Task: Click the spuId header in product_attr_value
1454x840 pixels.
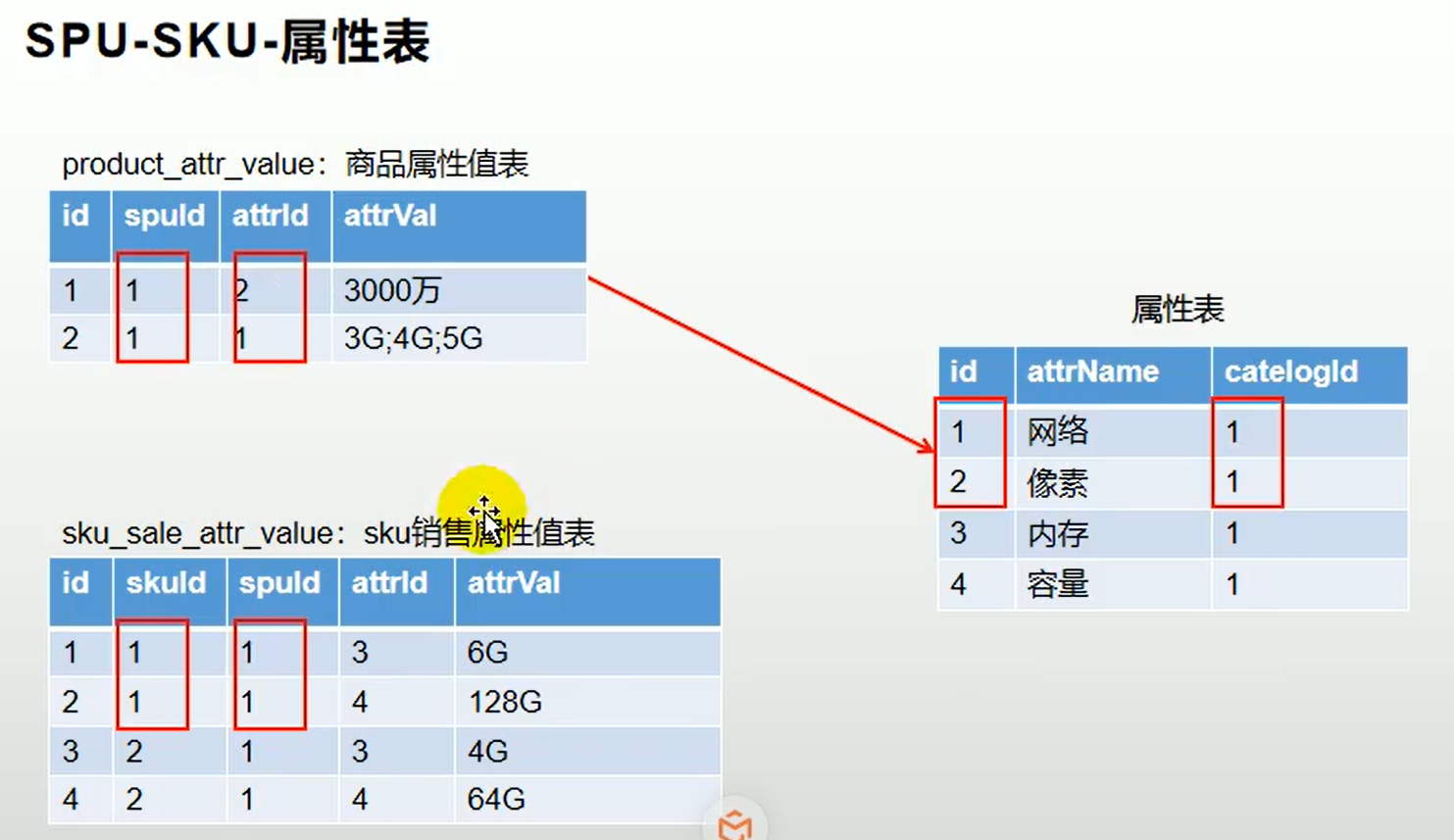Action: (164, 218)
